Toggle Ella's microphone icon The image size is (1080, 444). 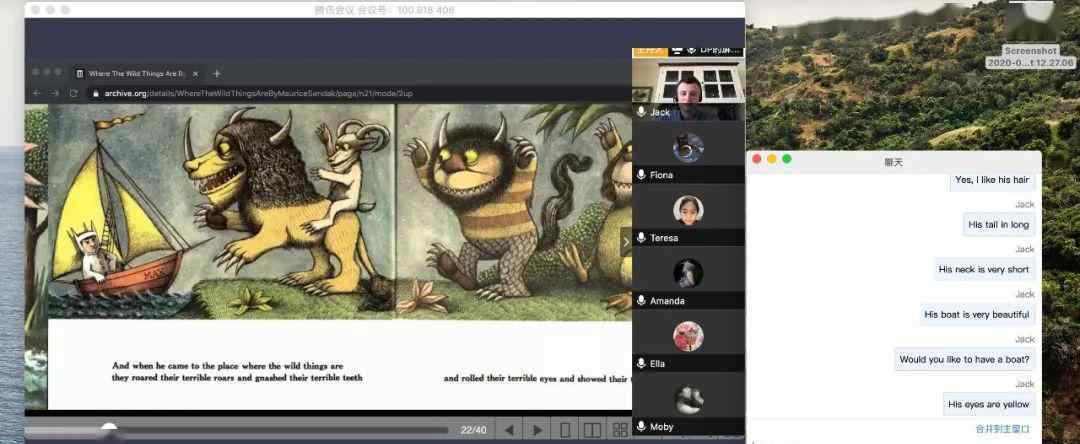(641, 363)
